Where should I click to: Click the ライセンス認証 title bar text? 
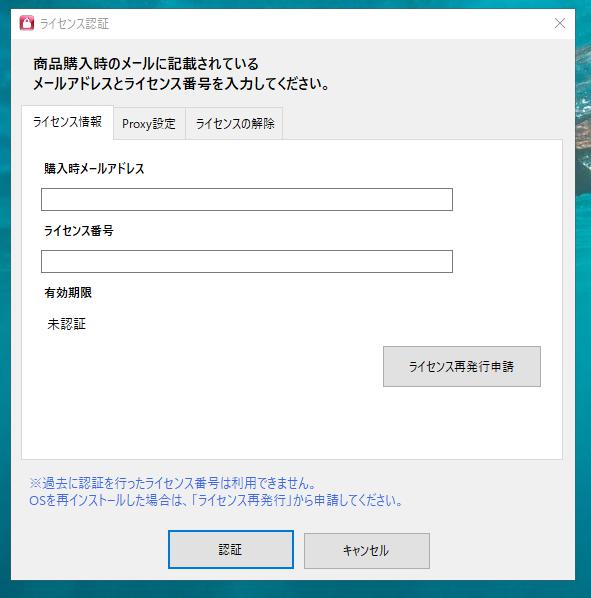point(74,24)
